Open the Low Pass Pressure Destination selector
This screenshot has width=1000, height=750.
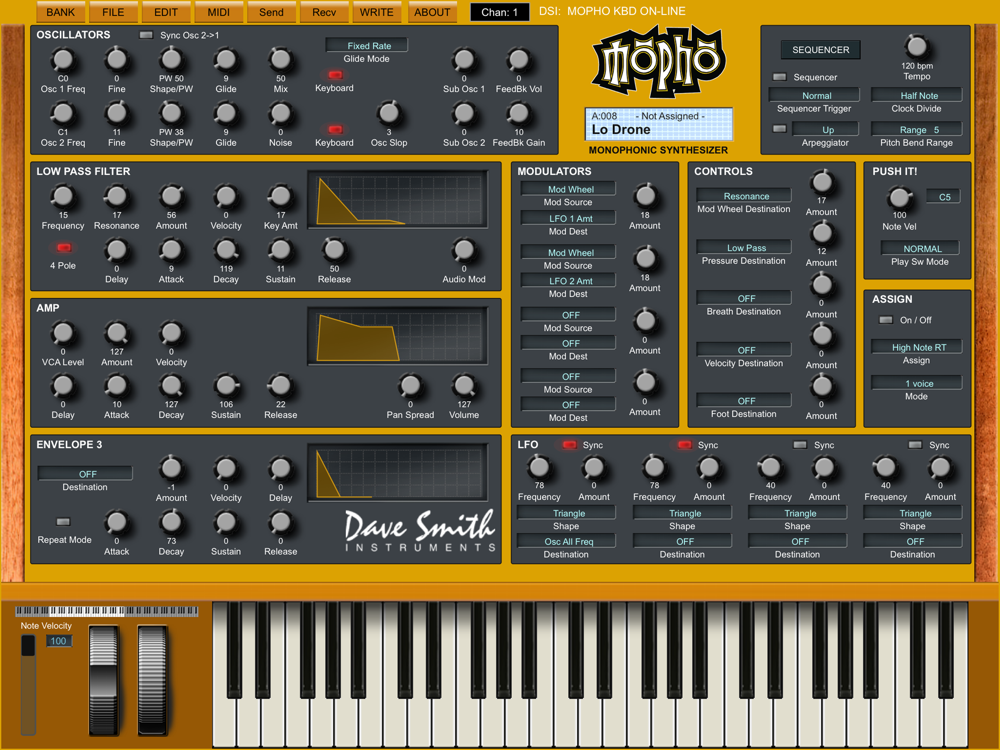(744, 247)
